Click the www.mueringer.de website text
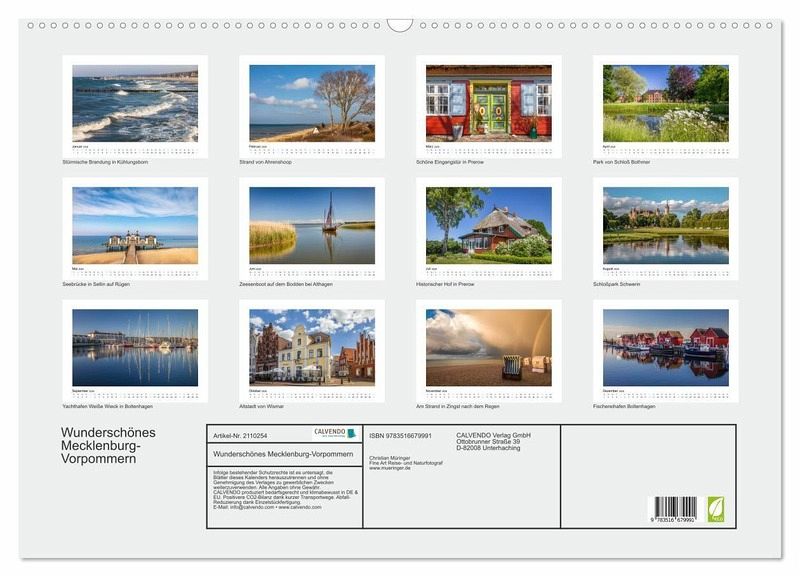The image size is (800, 577). (x=389, y=468)
